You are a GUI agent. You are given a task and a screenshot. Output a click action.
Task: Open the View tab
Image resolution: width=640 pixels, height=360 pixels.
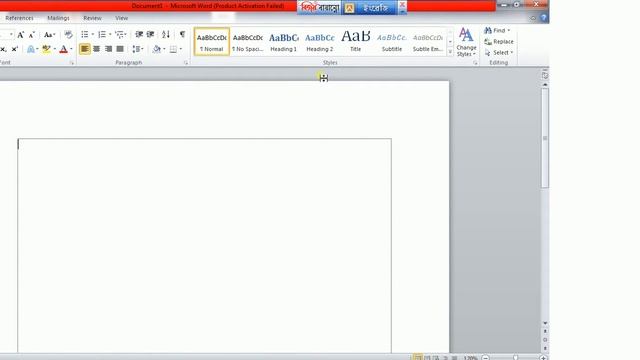tap(121, 18)
